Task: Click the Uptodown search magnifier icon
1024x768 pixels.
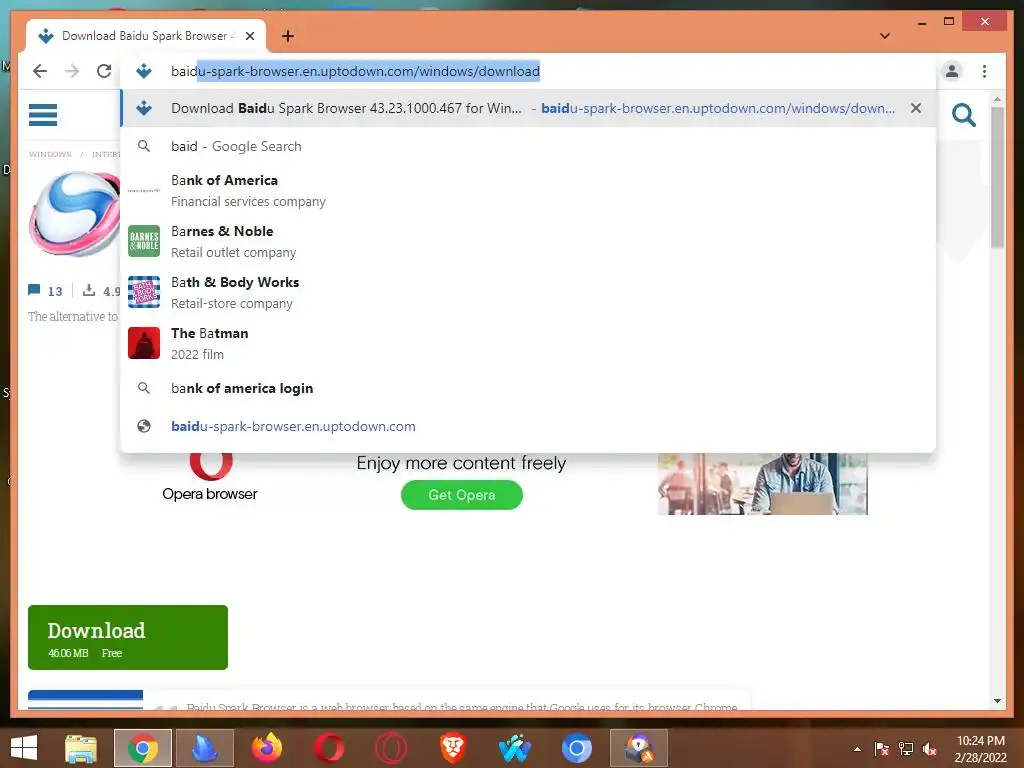Action: tap(963, 116)
